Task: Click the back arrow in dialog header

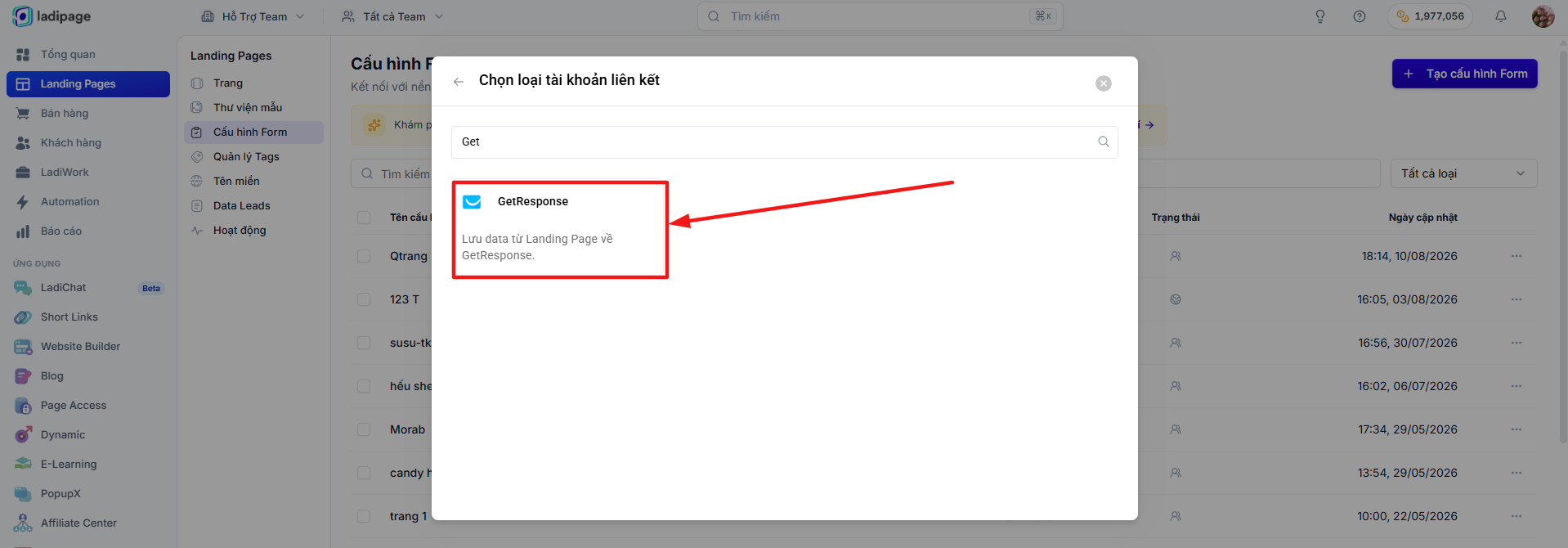Action: point(459,81)
